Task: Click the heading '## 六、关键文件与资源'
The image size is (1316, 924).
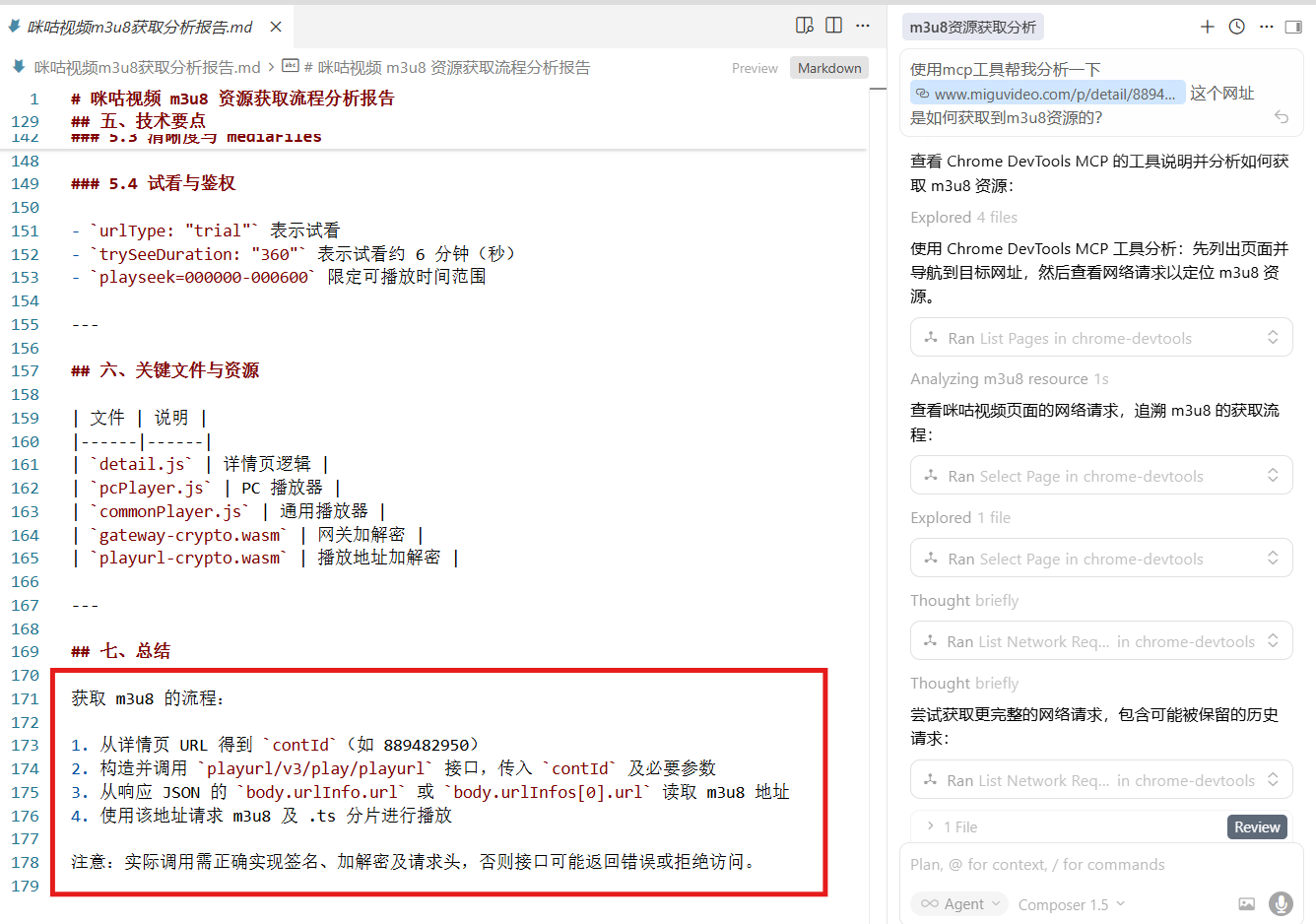Action: 165,370
